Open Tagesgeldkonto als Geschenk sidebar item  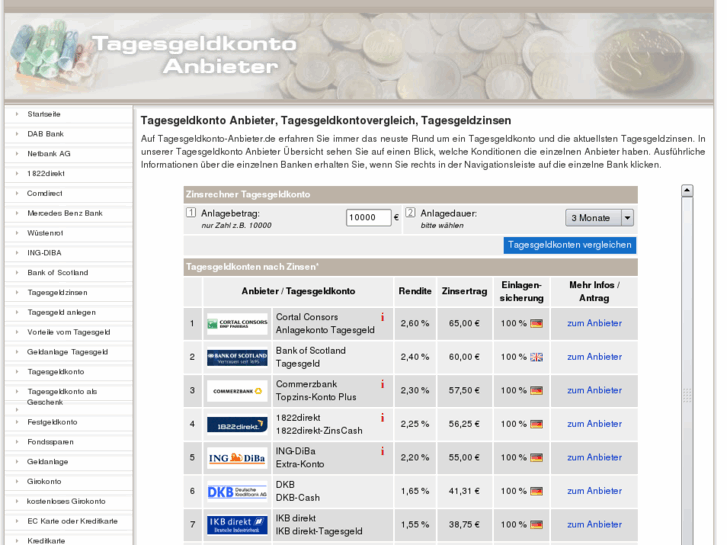[62, 397]
